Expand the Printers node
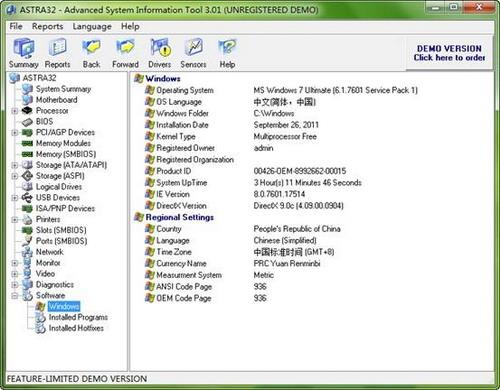Image resolution: width=500 pixels, height=390 pixels. [x=15, y=219]
